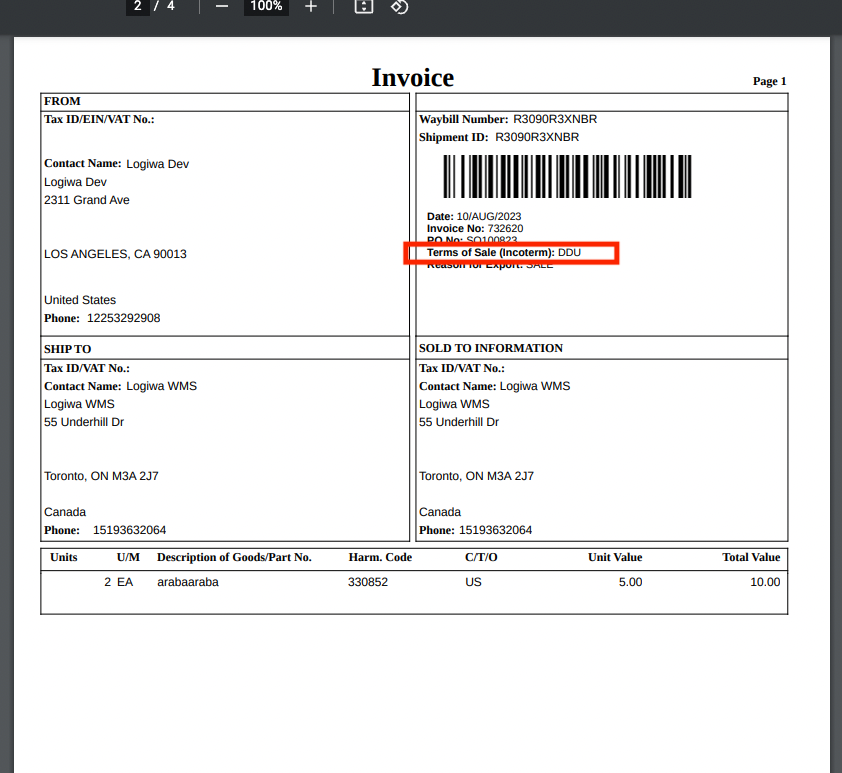
Task: Select the page number input field
Action: pyautogui.click(x=137, y=7)
